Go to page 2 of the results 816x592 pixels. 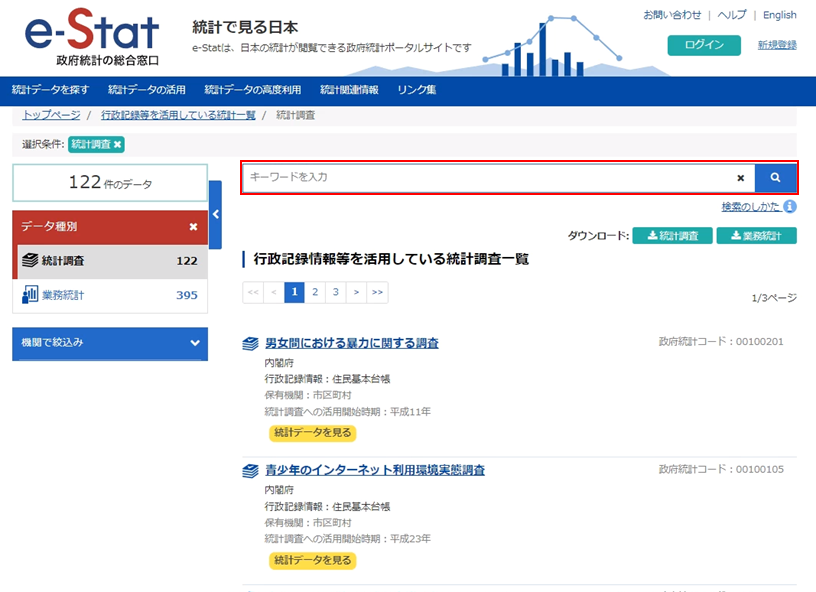[x=315, y=292]
